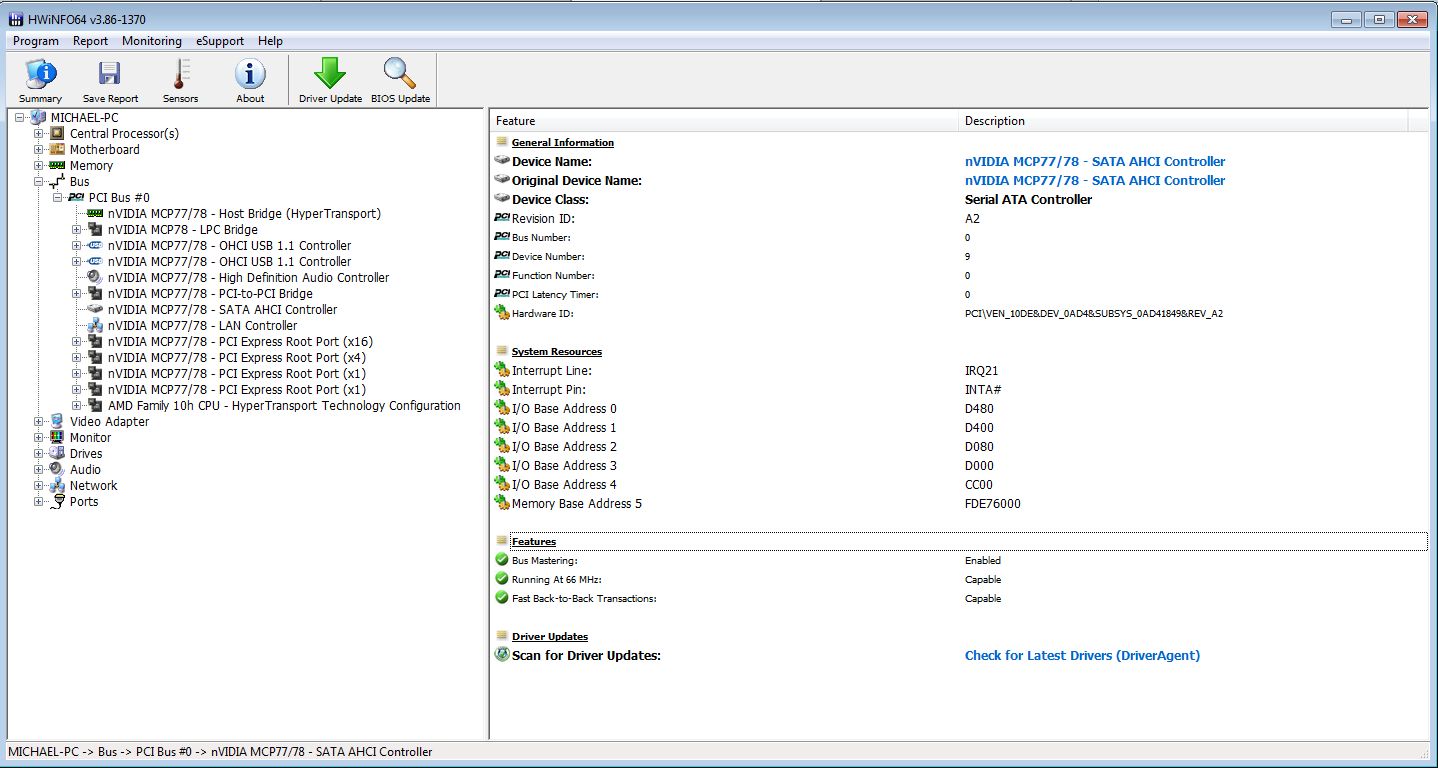The height and width of the screenshot is (768, 1438).
Task: Click the status bar device path text
Action: [220, 752]
